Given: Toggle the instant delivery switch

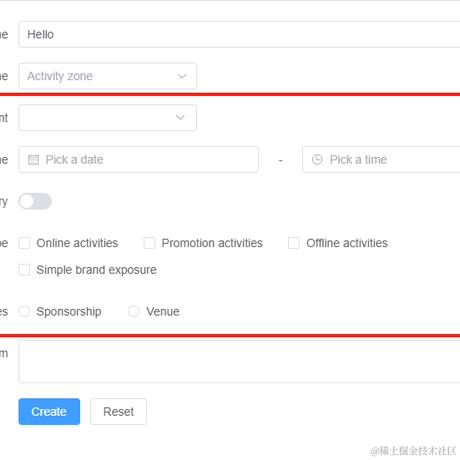Looking at the screenshot, I should 35,201.
